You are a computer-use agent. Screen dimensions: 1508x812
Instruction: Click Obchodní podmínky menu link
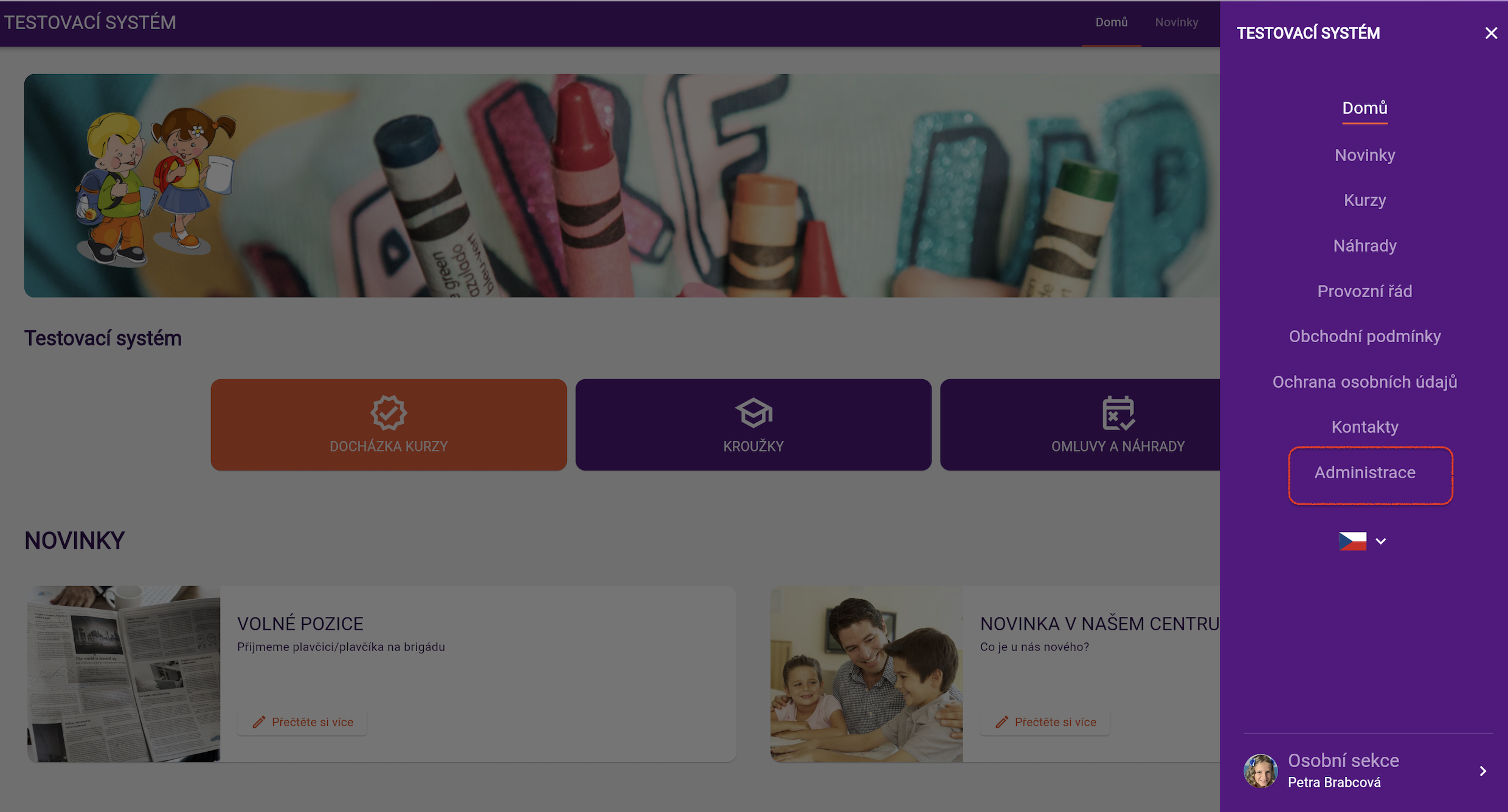pos(1364,336)
